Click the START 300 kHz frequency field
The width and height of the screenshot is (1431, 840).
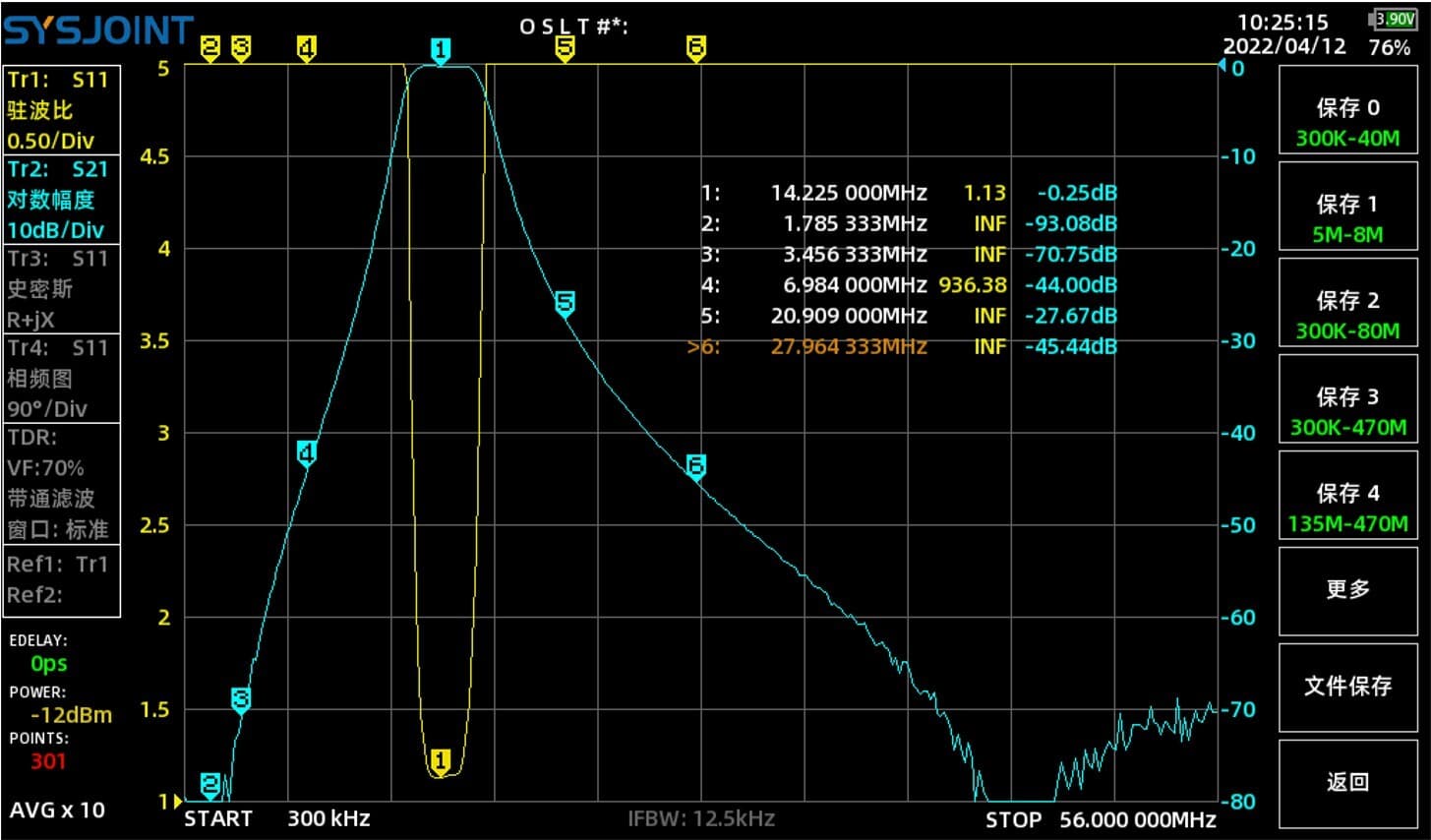(275, 818)
